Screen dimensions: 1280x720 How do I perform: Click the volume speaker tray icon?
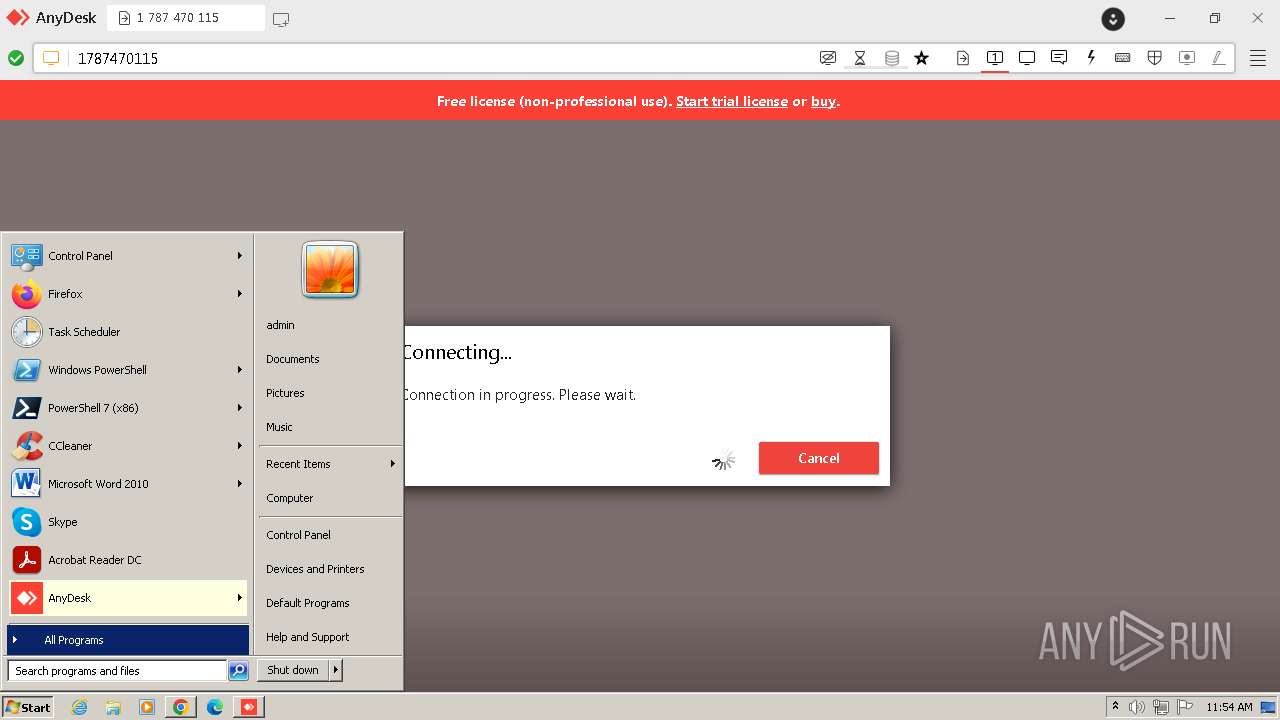click(x=1137, y=707)
